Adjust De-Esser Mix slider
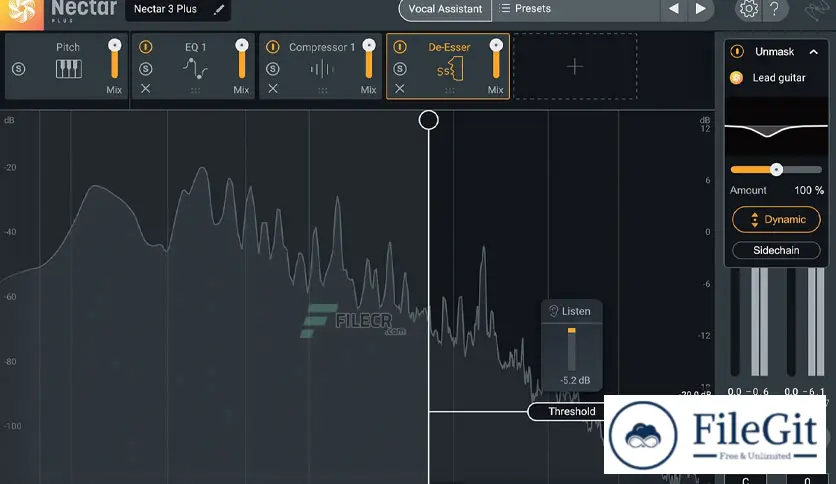The image size is (836, 484). coord(496,59)
